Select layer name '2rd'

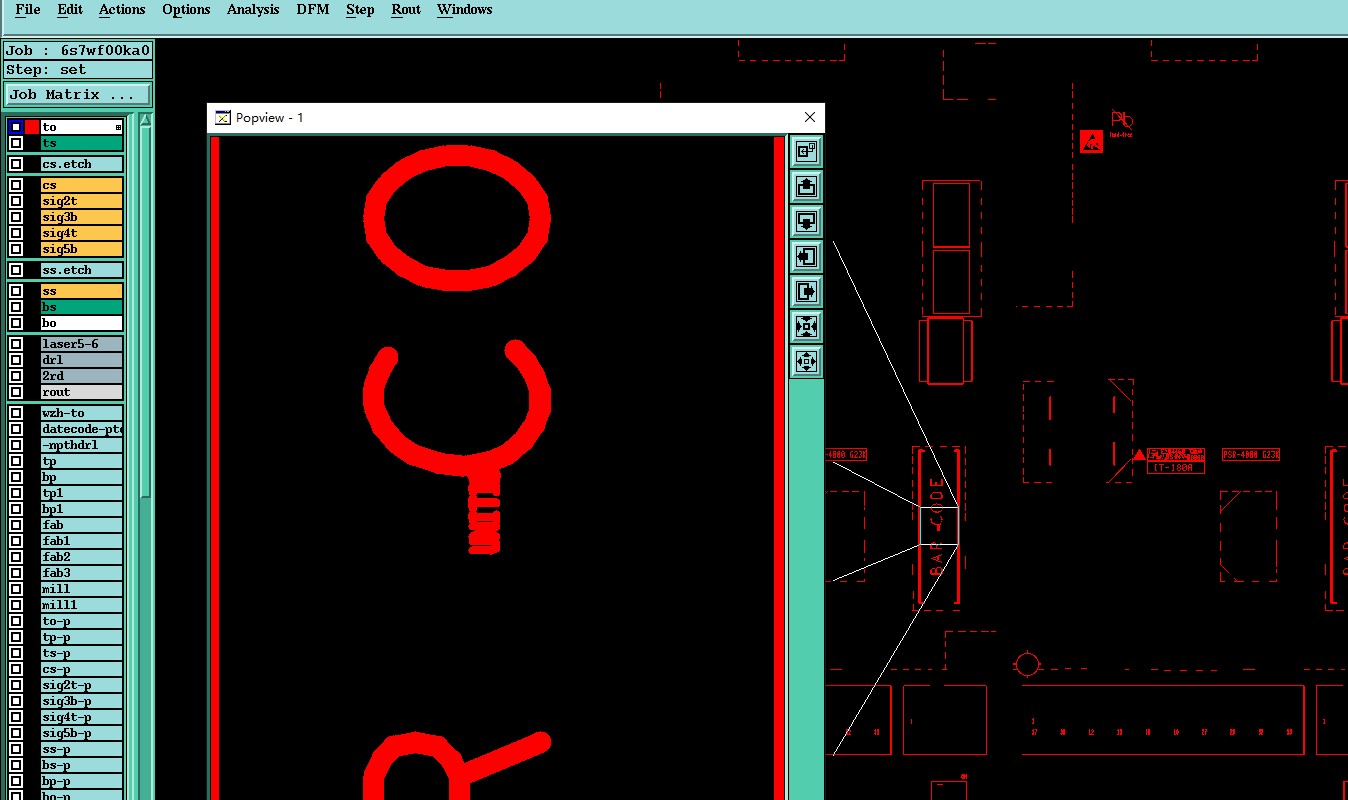coord(81,376)
